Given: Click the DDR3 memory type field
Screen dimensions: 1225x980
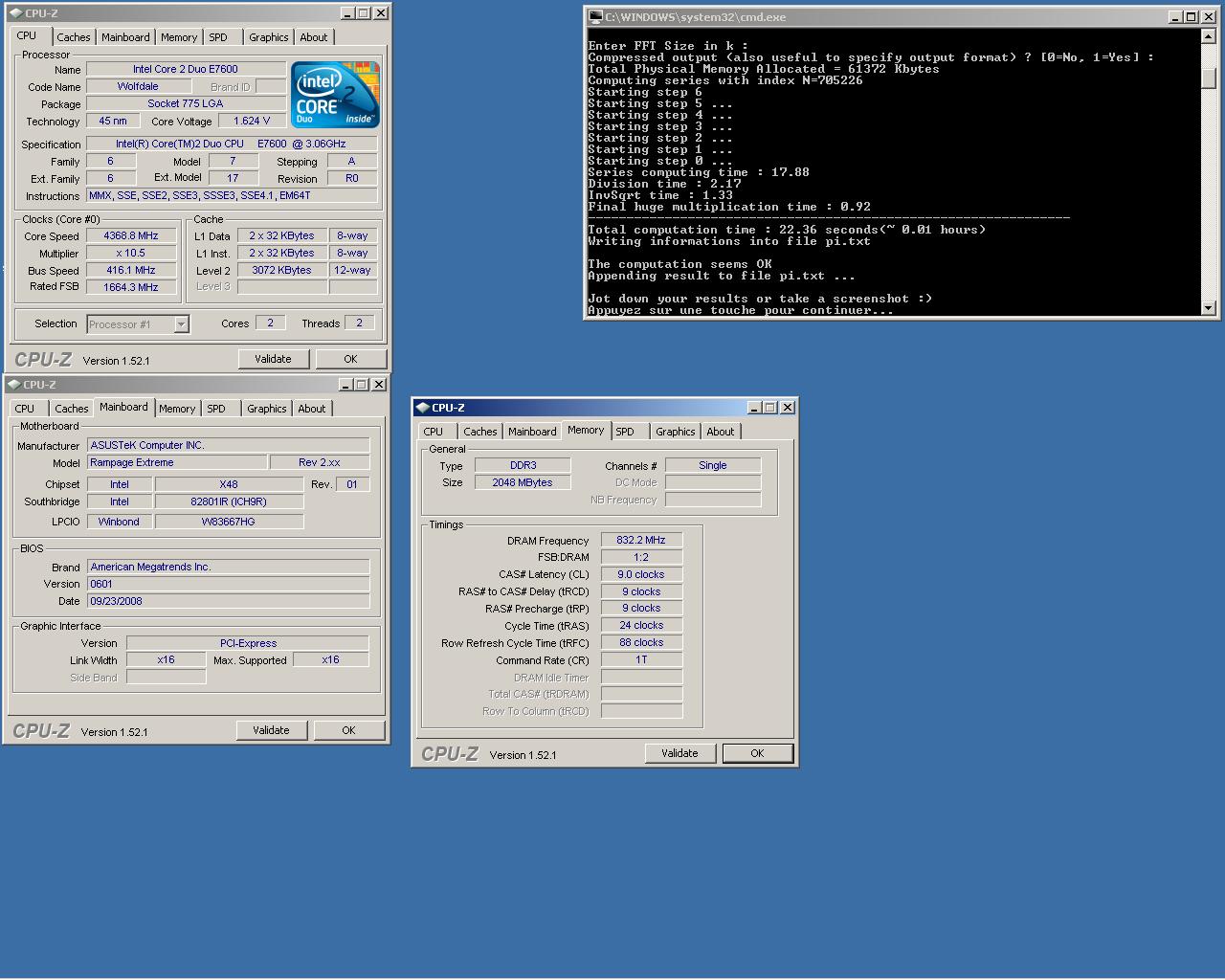Looking at the screenshot, I should point(523,465).
